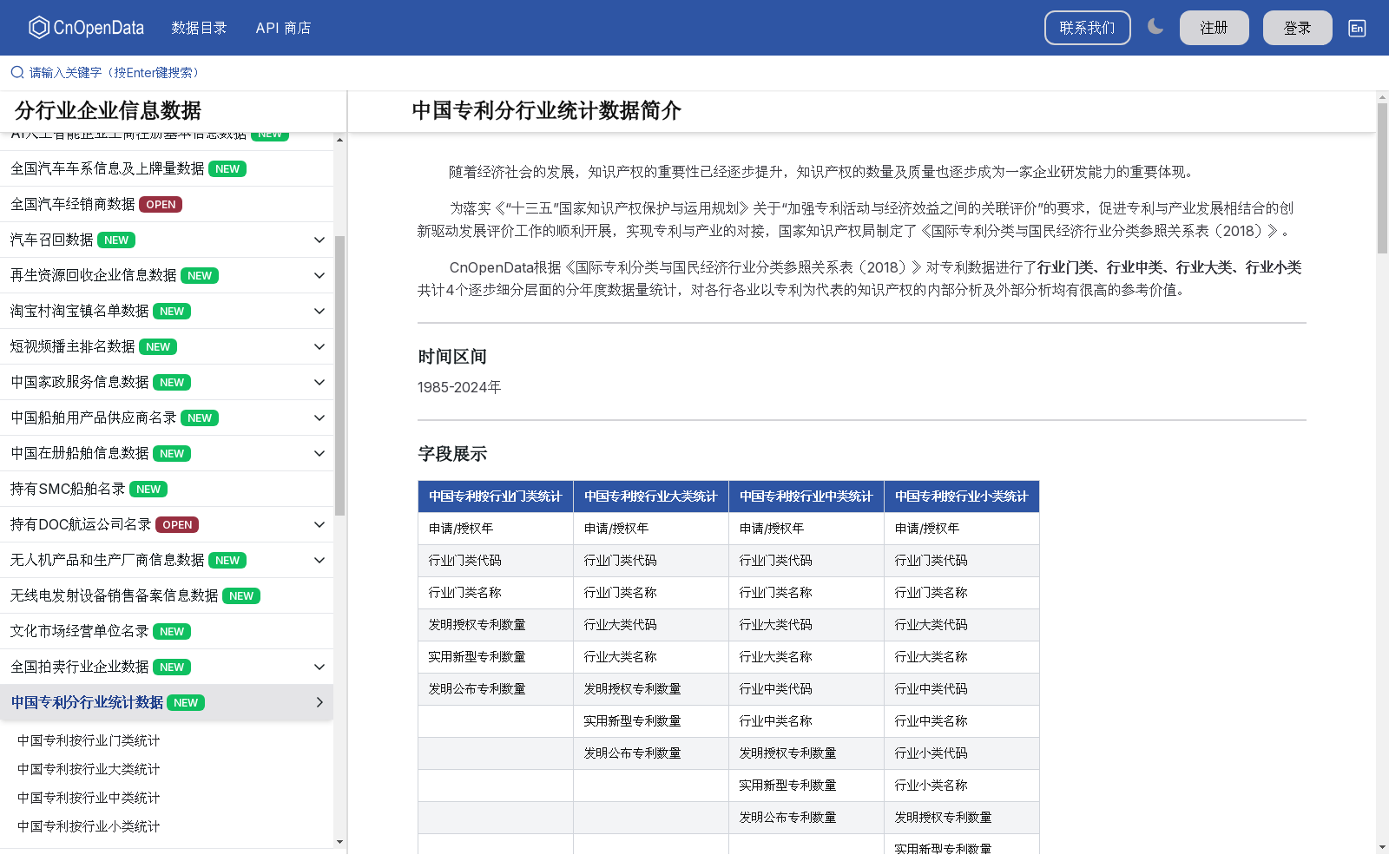
Task: Click the 联系我们 button
Action: [1087, 28]
